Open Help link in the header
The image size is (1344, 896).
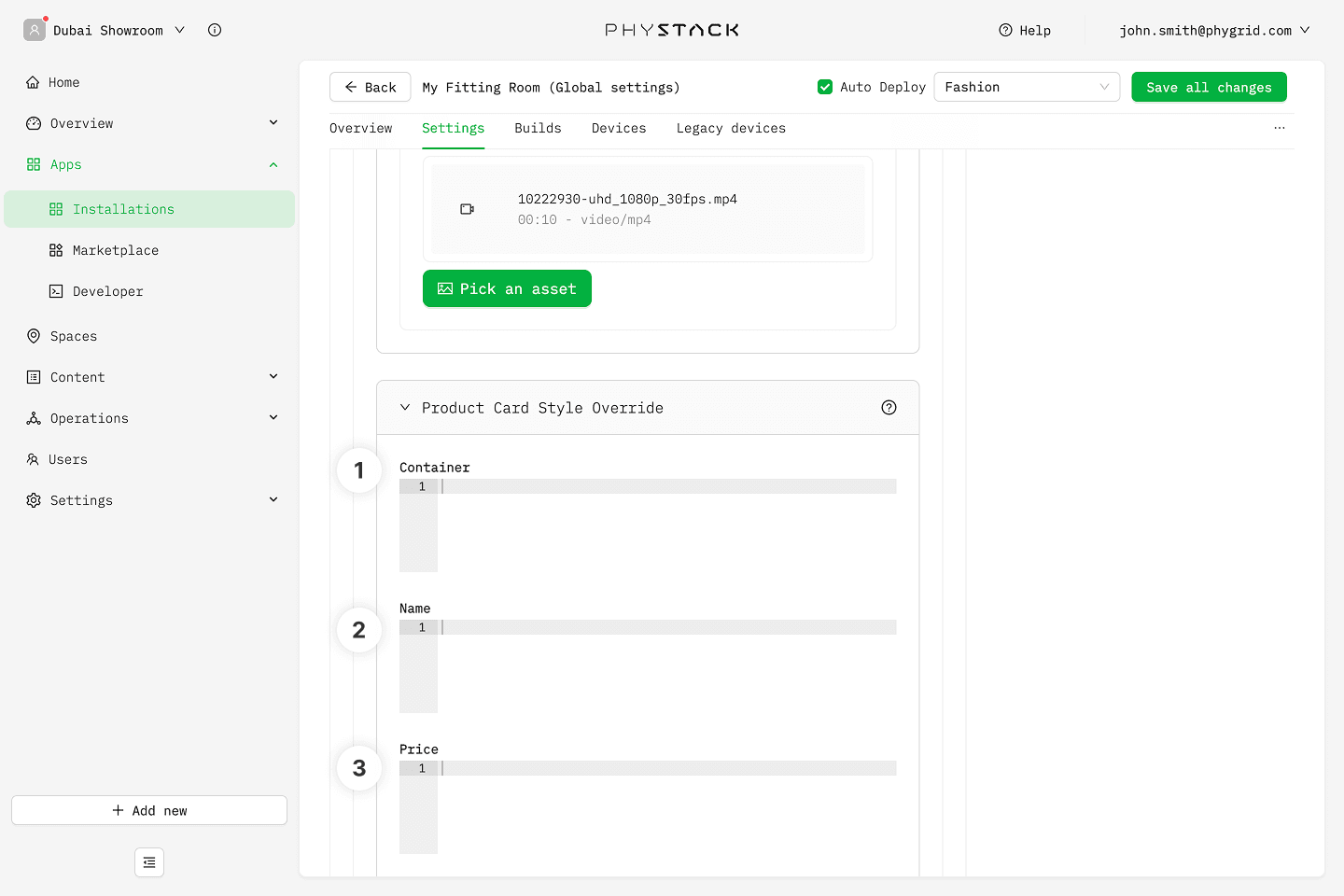click(x=1025, y=30)
